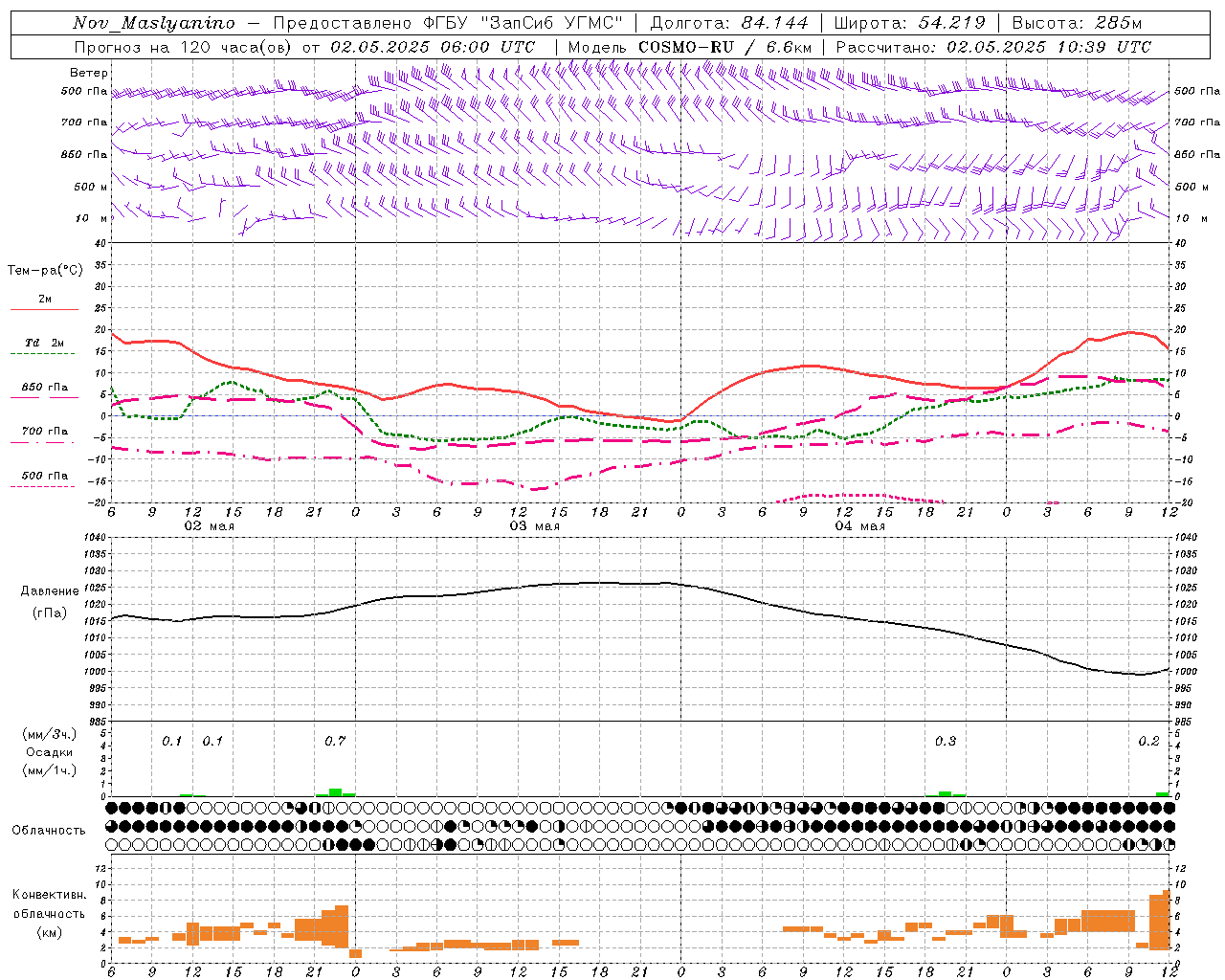
Task: Click the 500 м wind level label on left axis
Action: [x=91, y=187]
